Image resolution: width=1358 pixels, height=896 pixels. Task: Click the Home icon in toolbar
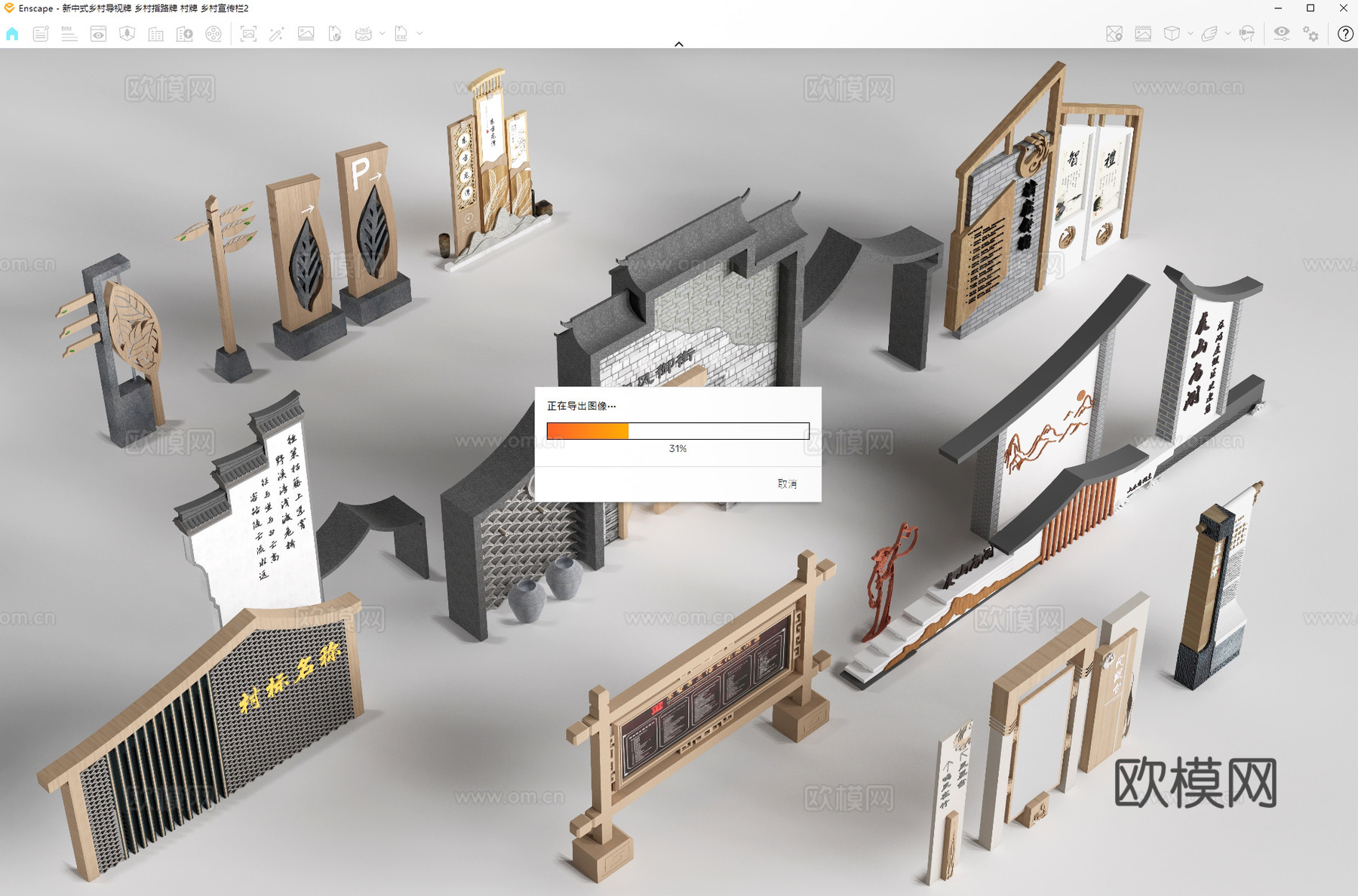pos(12,34)
